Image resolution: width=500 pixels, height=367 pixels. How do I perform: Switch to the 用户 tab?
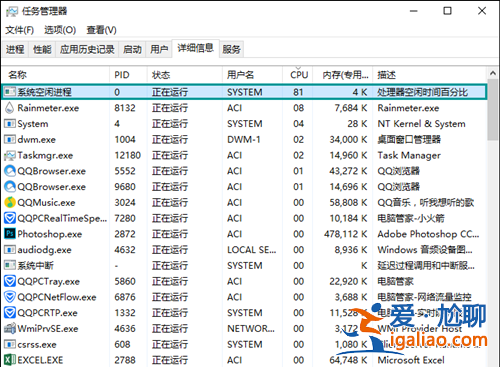point(159,49)
